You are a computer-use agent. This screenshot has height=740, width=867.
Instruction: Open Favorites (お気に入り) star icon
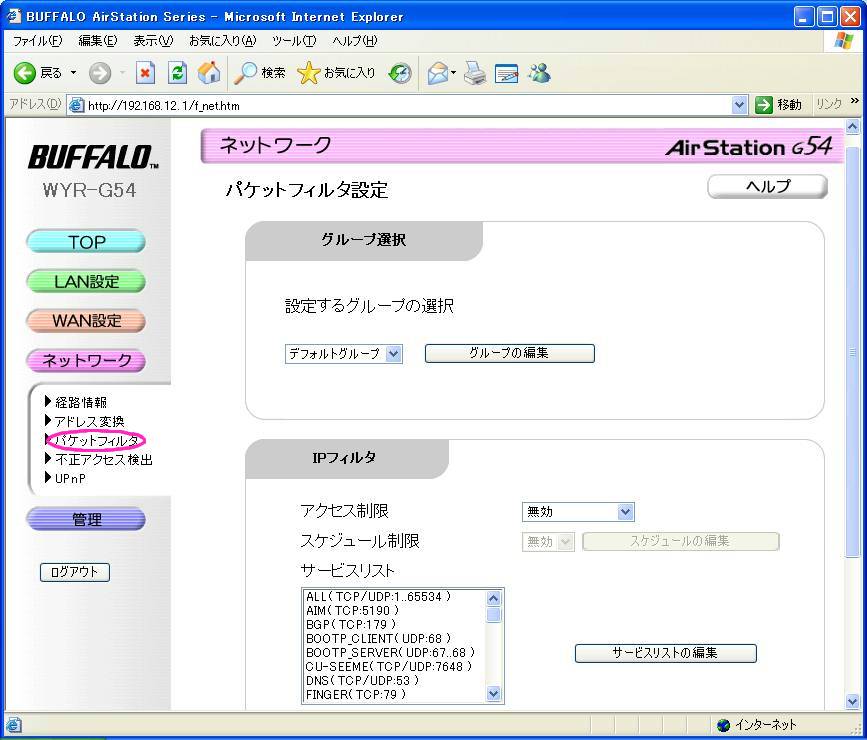(309, 73)
